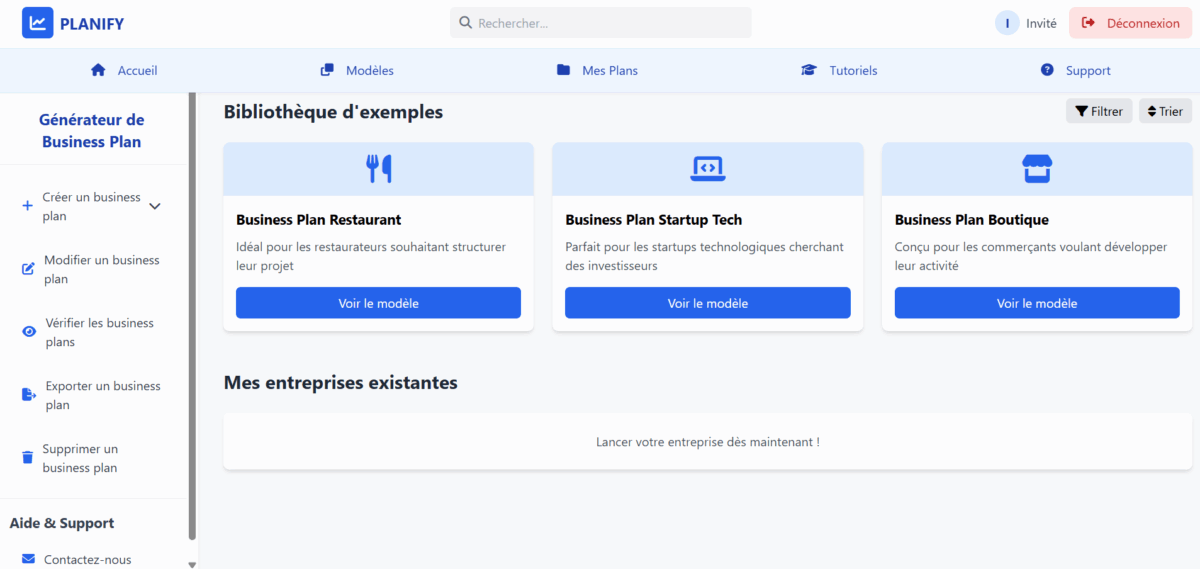This screenshot has height=569, width=1200.
Task: Click the envelope icon next to Contactez-nous
Action: click(x=28, y=559)
